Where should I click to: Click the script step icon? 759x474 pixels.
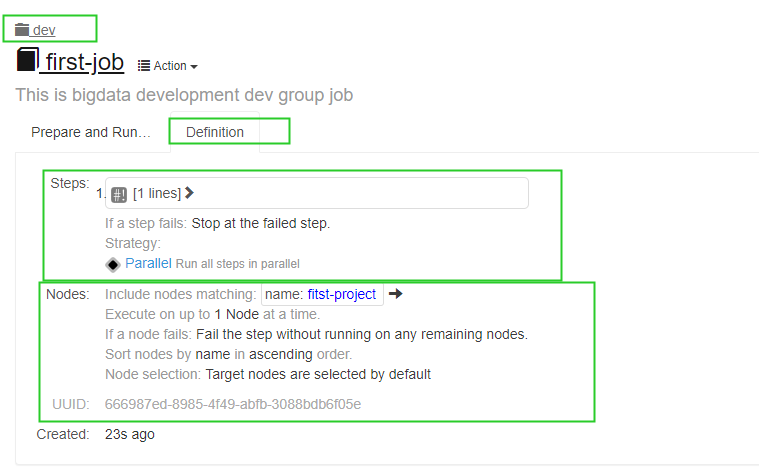click(x=119, y=195)
